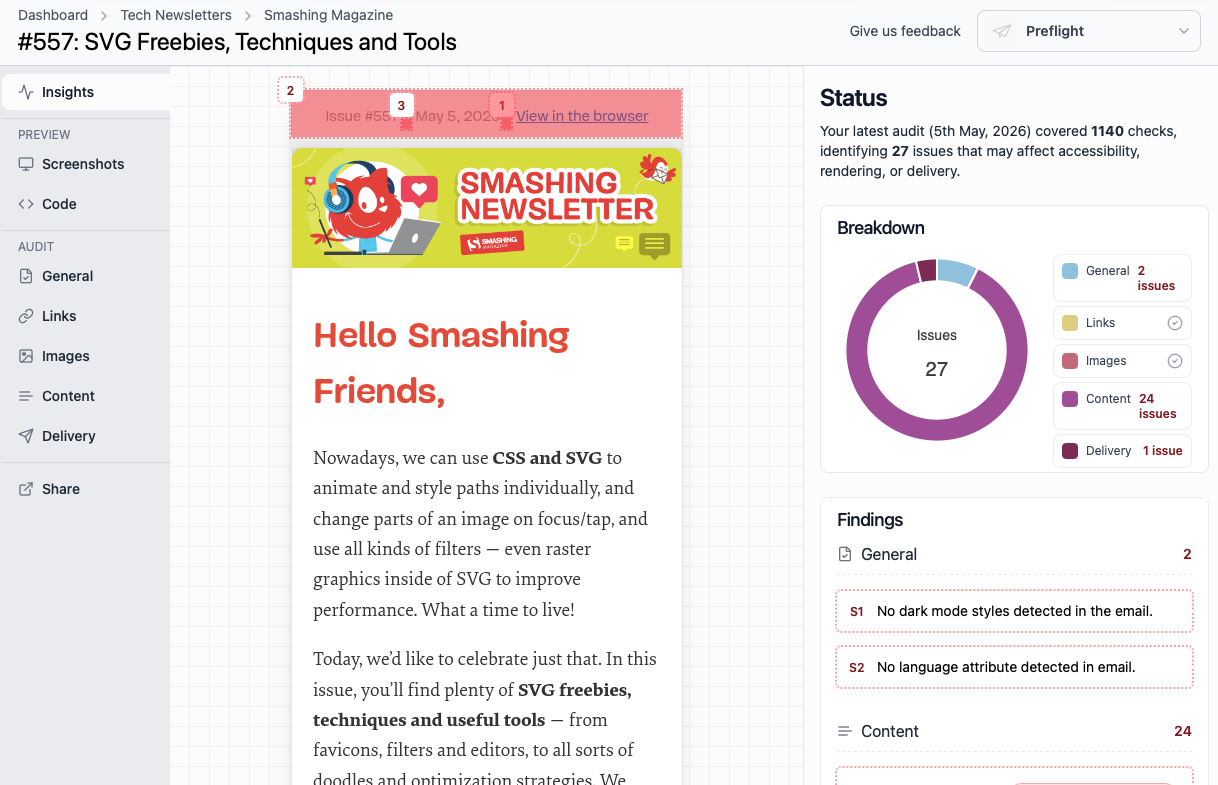The height and width of the screenshot is (785, 1218).
Task: Select the Links legend entry
Action: coord(1122,323)
